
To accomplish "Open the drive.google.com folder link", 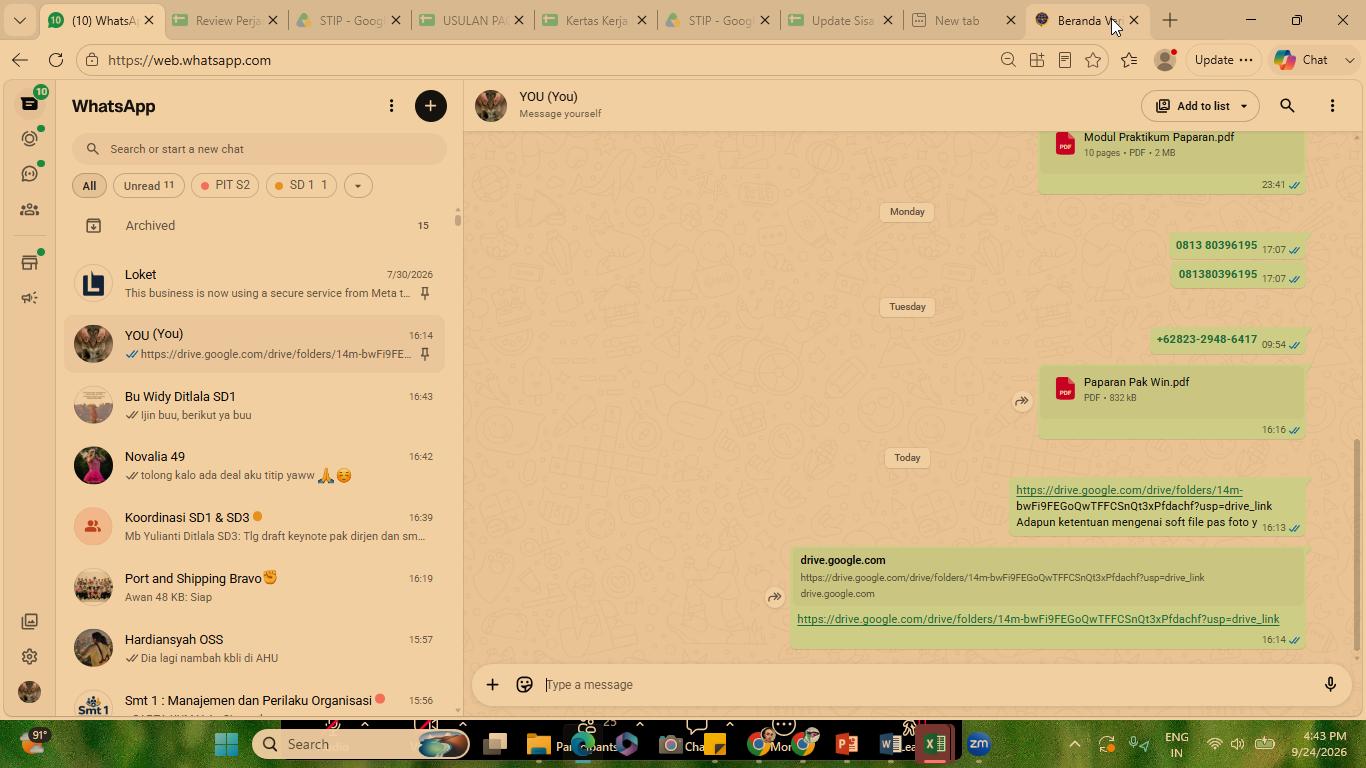I will coord(1038,619).
